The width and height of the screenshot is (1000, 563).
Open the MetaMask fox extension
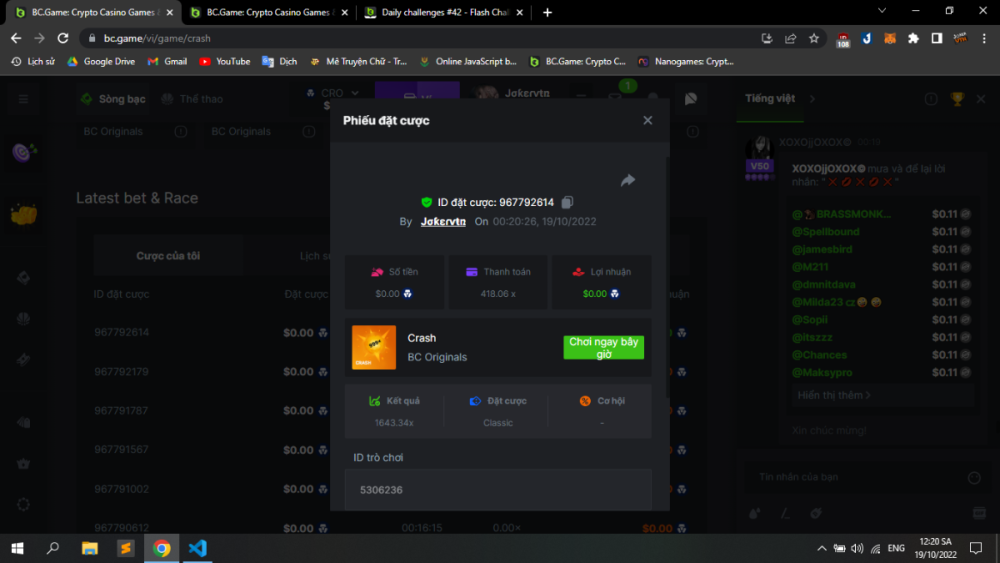[x=889, y=38]
